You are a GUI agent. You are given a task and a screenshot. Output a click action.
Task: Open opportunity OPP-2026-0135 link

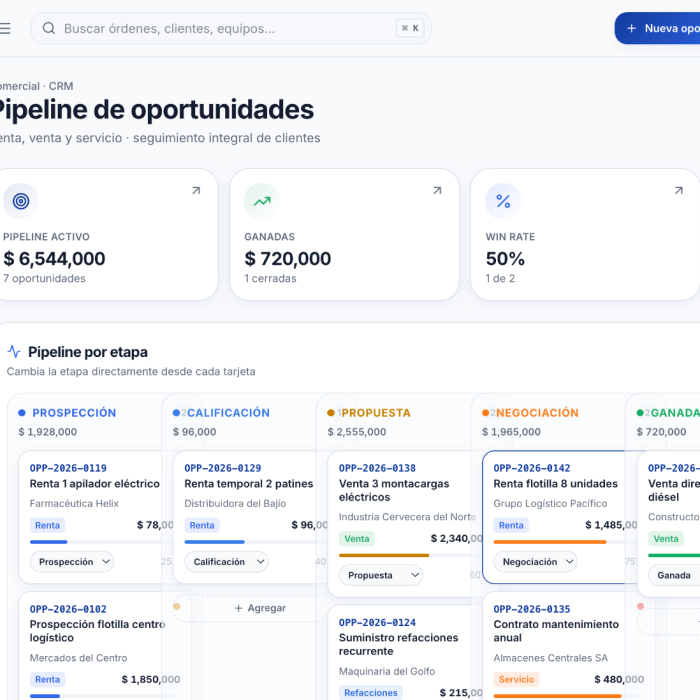[x=532, y=609]
